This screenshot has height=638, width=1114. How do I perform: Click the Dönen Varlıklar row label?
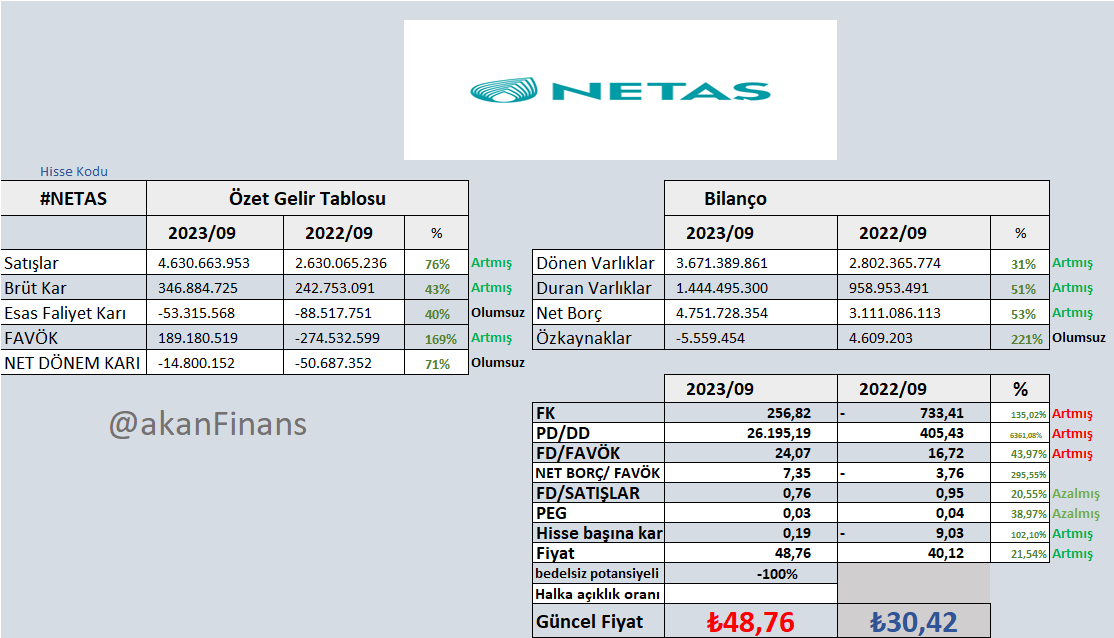pos(598,263)
